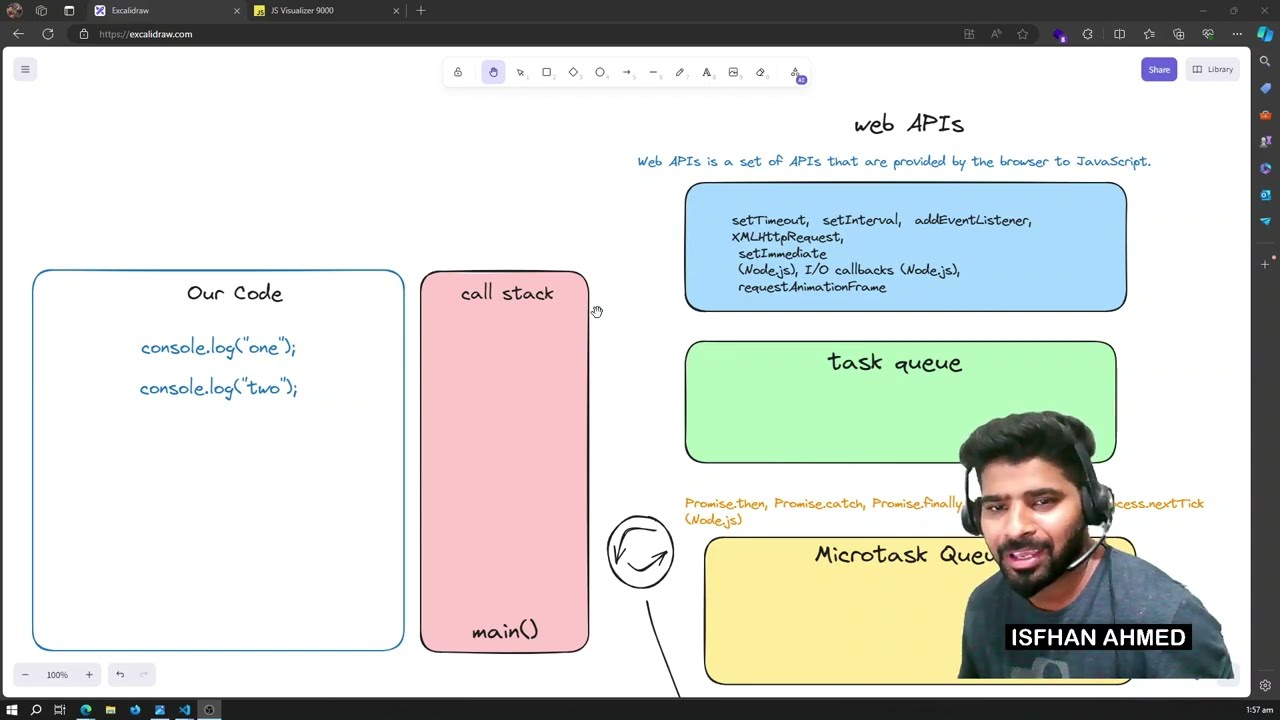Viewport: 1280px width, 720px height.
Task: Zoom out with the minus button
Action: click(25, 675)
